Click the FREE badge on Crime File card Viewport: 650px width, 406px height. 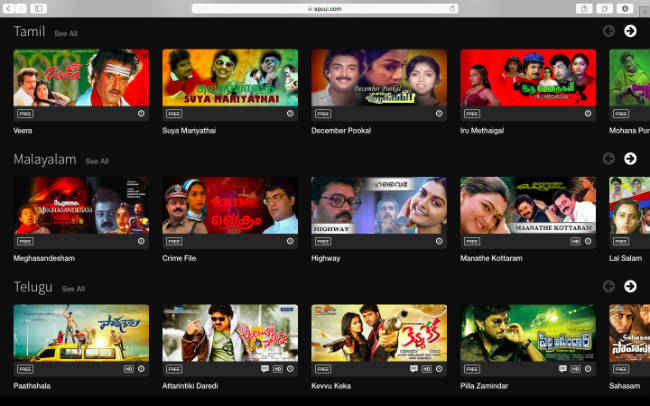pyautogui.click(x=174, y=241)
